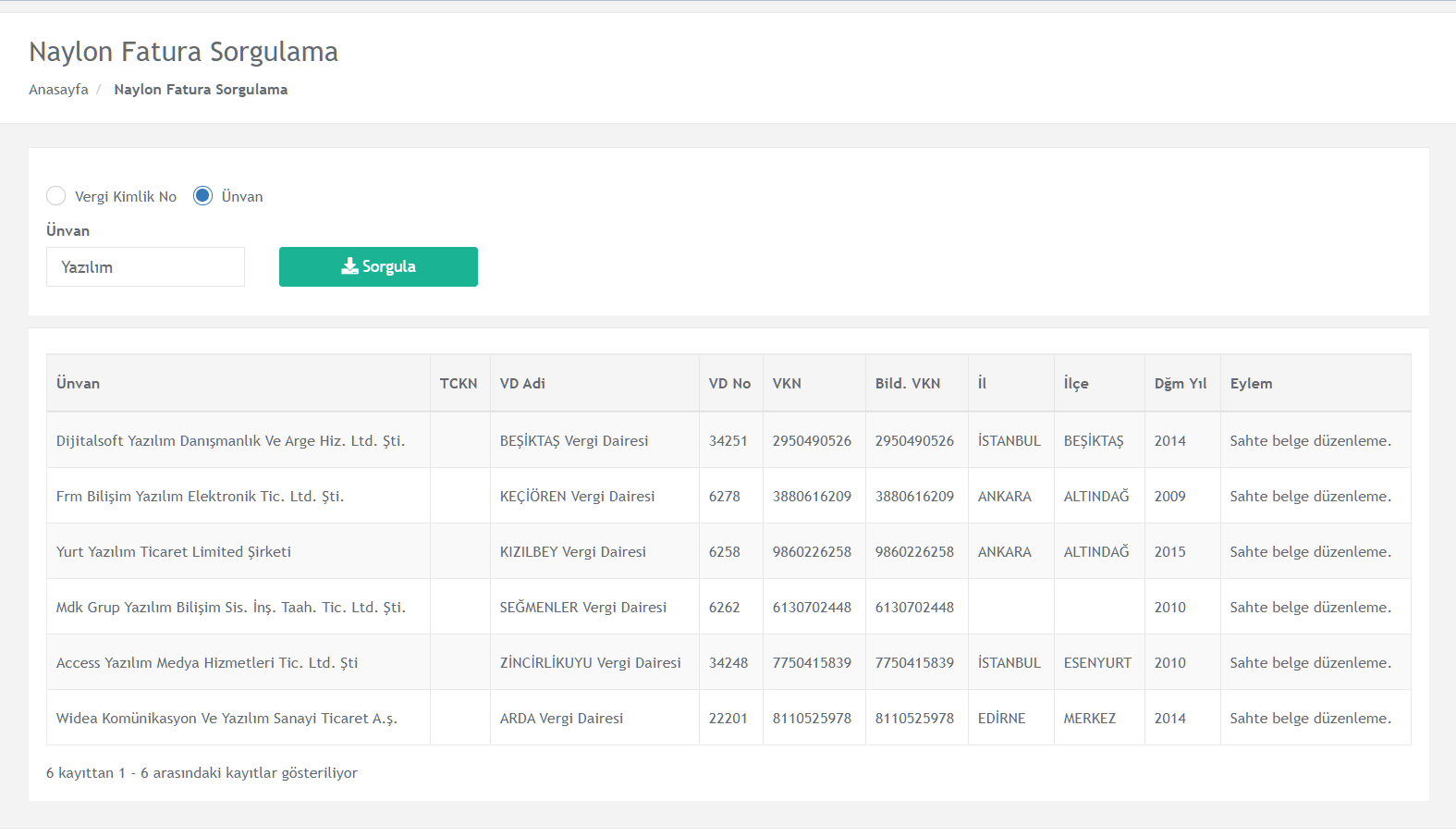1456x837 pixels.
Task: Click the İlçe column header
Action: 1099,383
